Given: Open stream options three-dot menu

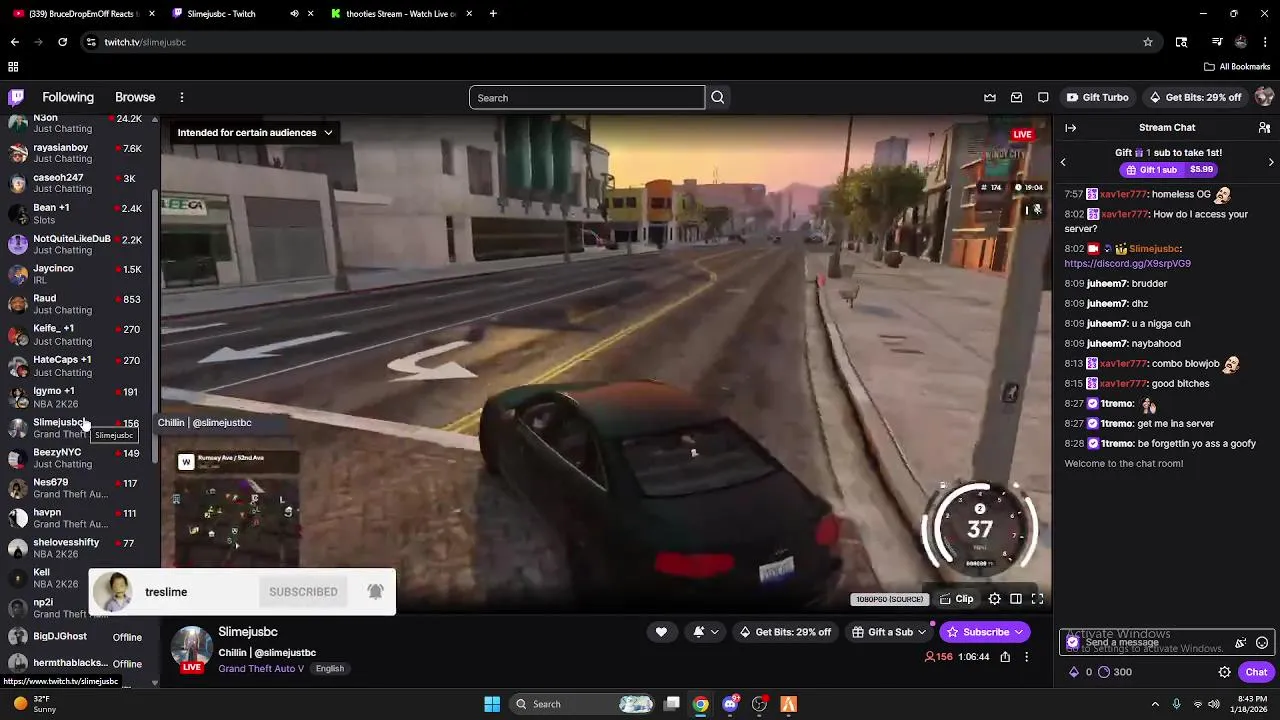Looking at the screenshot, I should tap(1026, 657).
